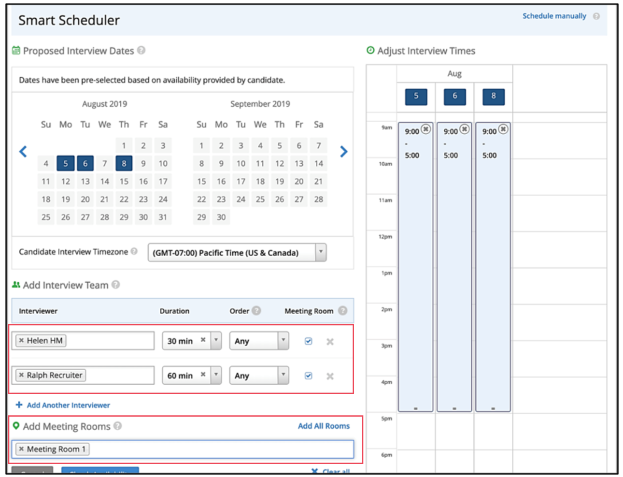Screen dimensions: 623x477
Task: Clear the 60 min duration value
Action: click(x=203, y=375)
